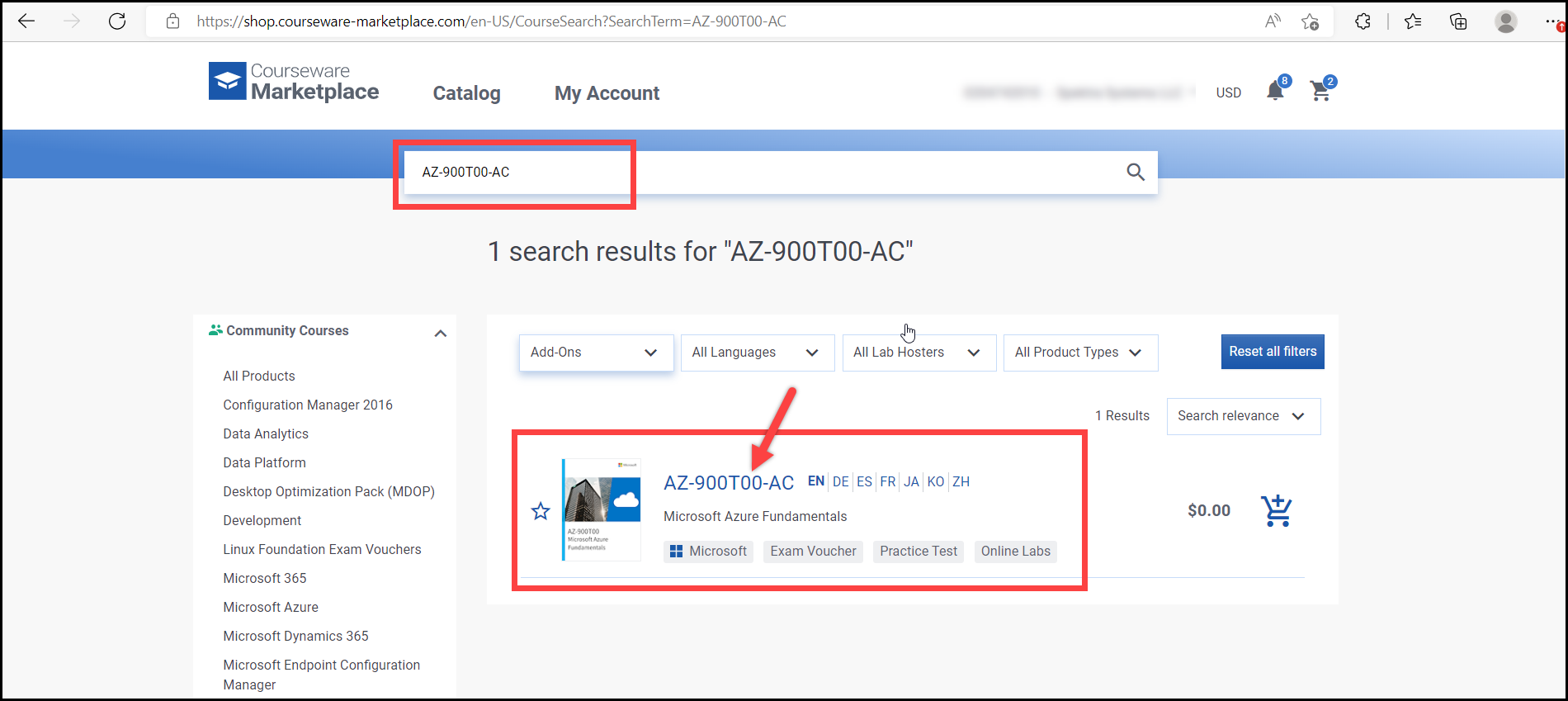Open the All Lab Hosters dropdown

point(919,353)
